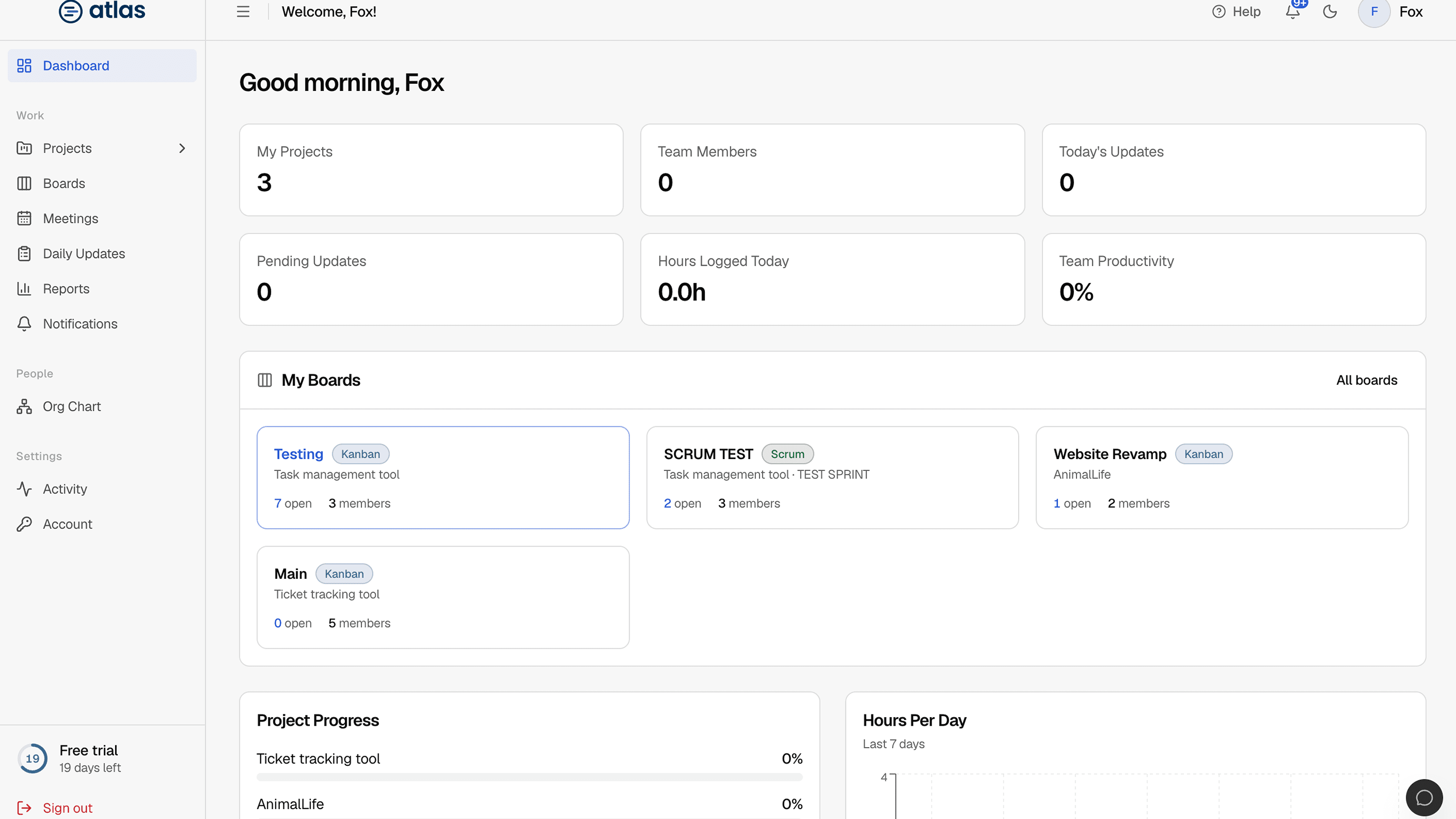Open the Hours Logged Today card
Image resolution: width=1456 pixels, height=819 pixels.
[833, 279]
